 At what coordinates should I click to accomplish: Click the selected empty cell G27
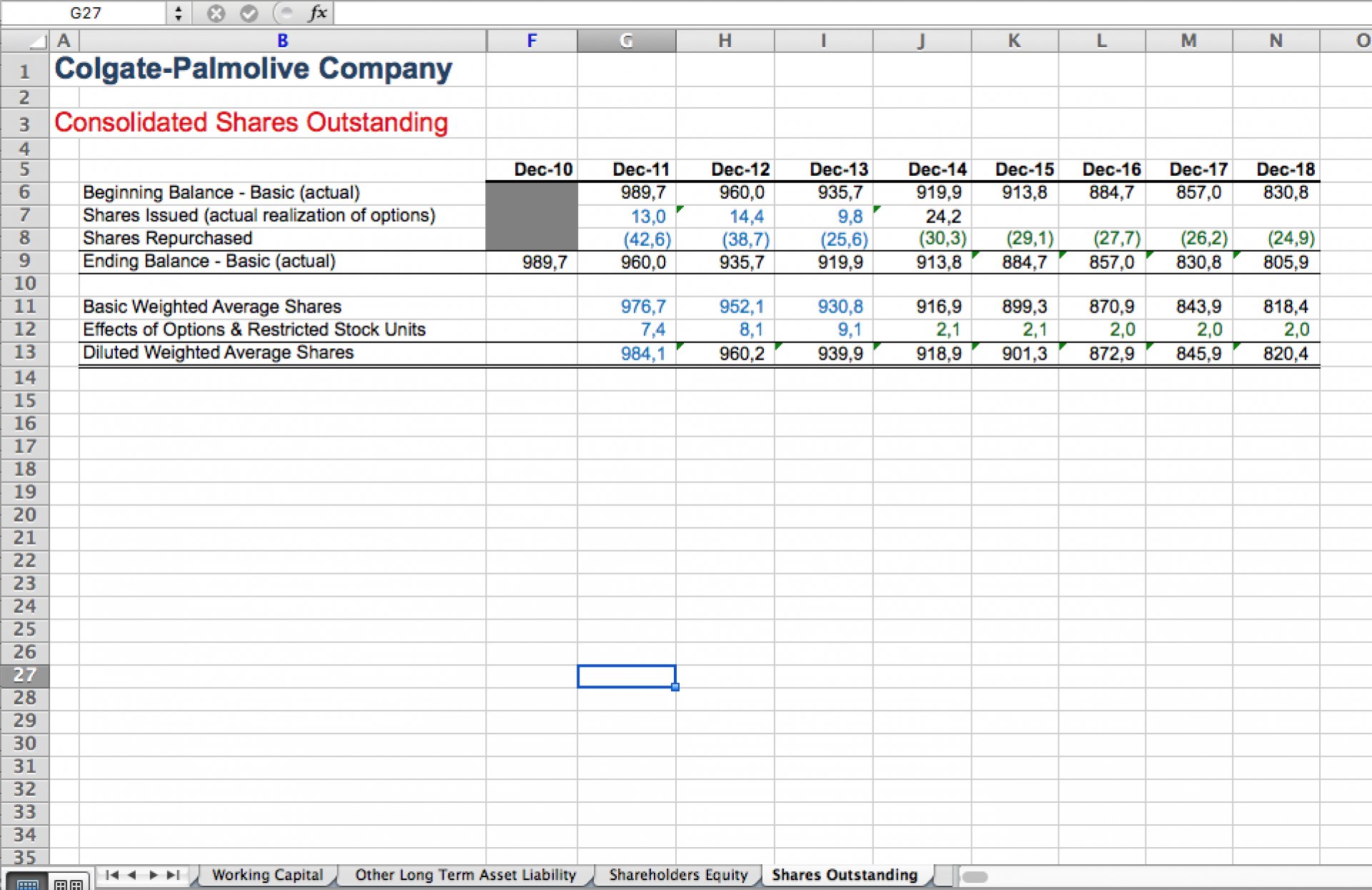pyautogui.click(x=626, y=676)
